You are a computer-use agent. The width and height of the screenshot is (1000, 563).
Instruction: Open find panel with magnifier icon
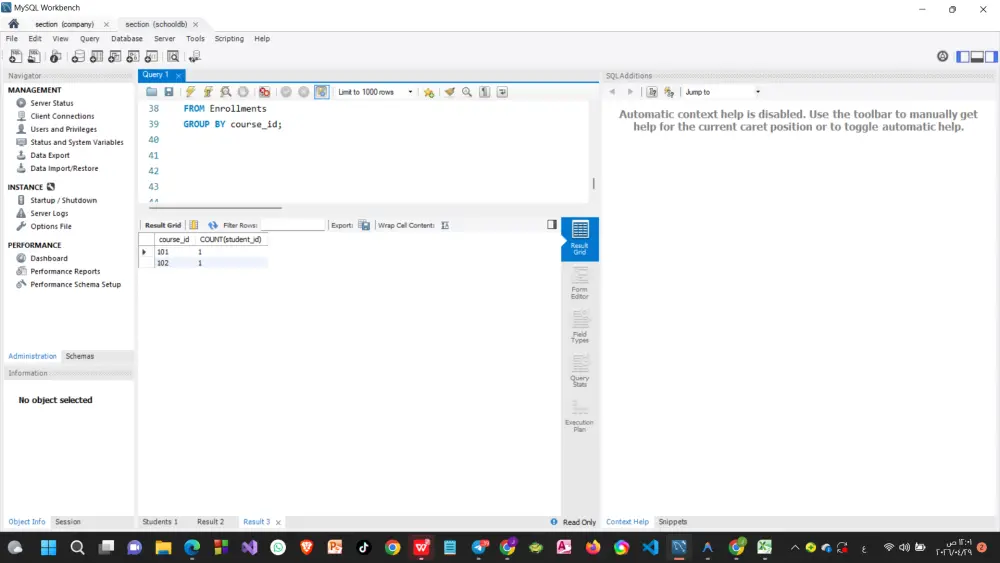(467, 92)
